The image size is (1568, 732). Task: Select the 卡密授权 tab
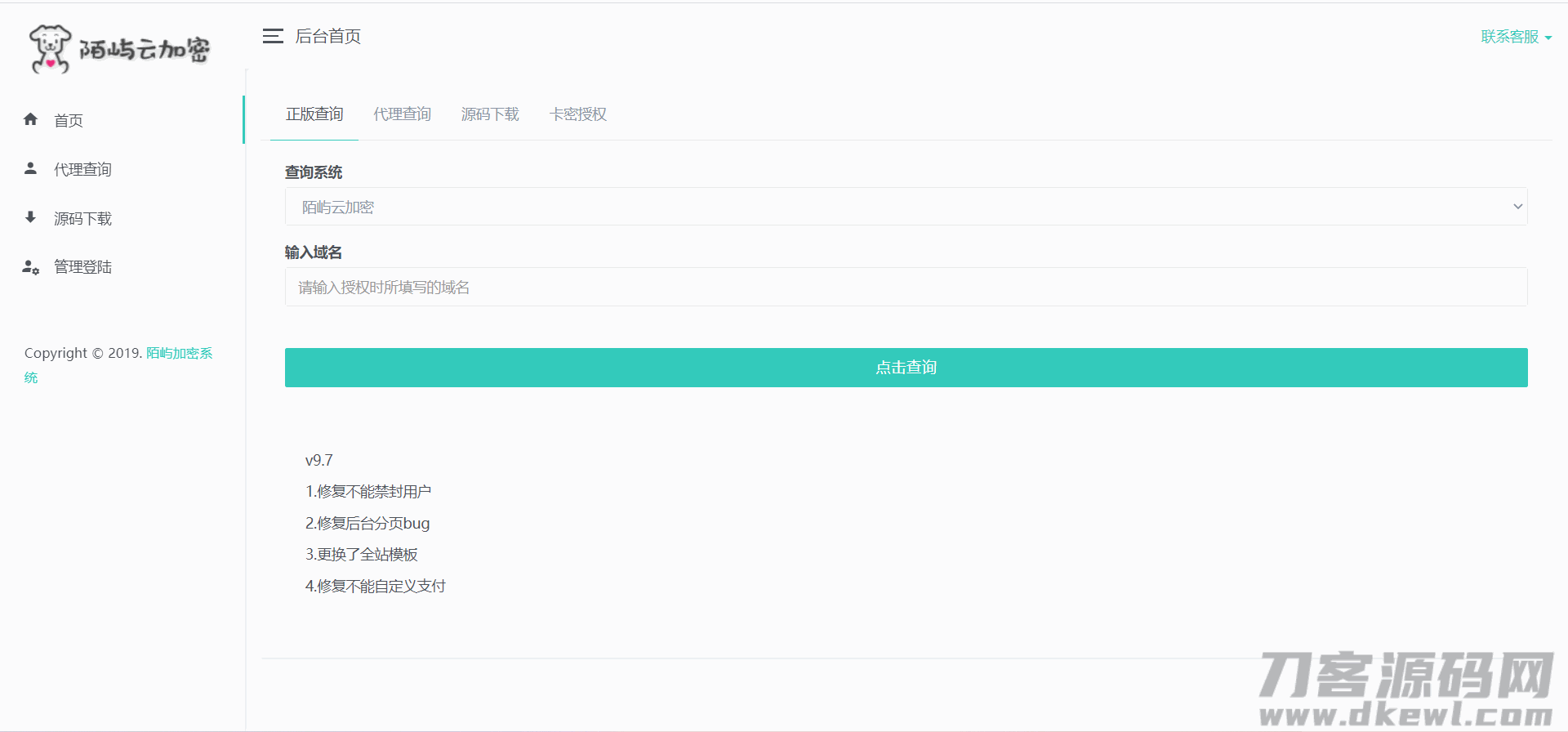[578, 114]
